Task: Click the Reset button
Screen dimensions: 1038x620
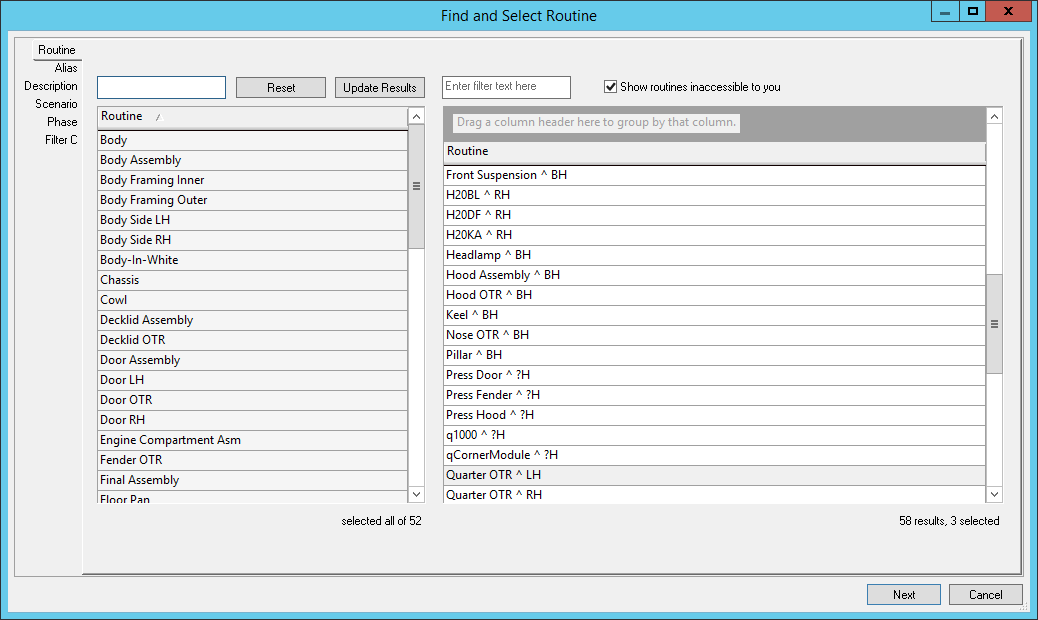Action: [281, 88]
